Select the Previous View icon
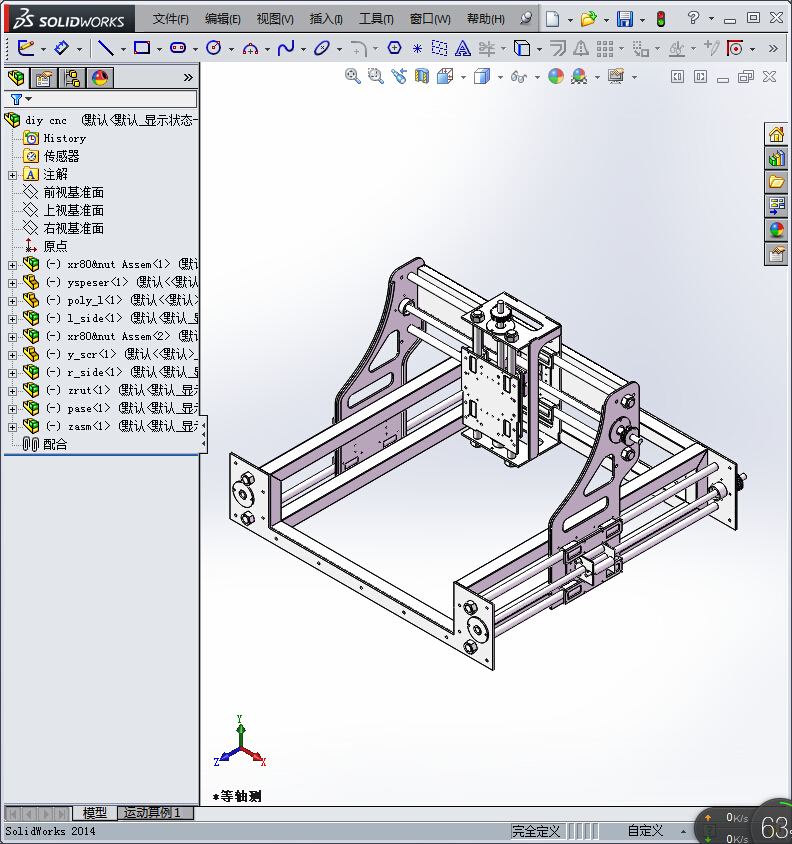This screenshot has height=844, width=792. pos(398,76)
